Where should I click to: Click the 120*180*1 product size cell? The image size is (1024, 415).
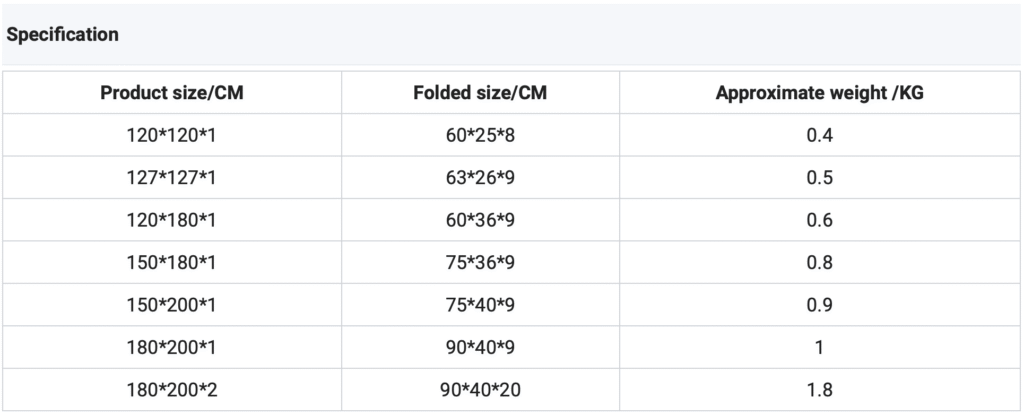tap(172, 220)
